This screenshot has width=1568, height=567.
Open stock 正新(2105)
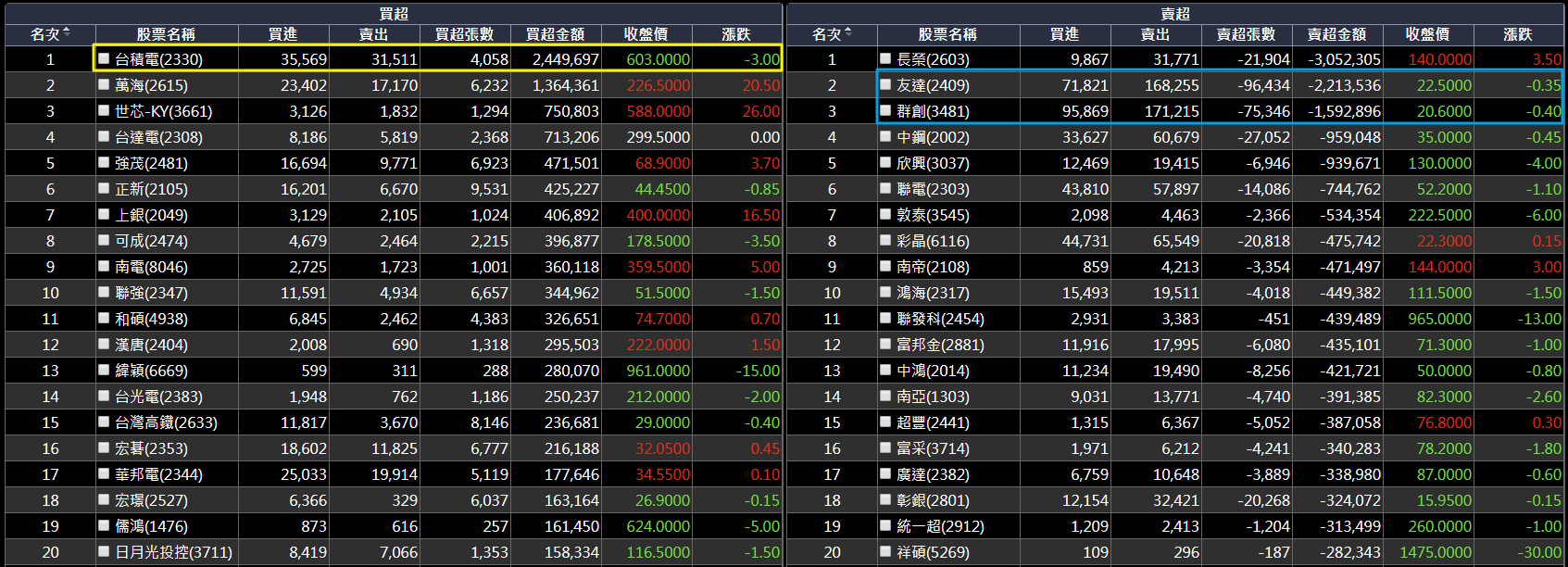(x=151, y=189)
